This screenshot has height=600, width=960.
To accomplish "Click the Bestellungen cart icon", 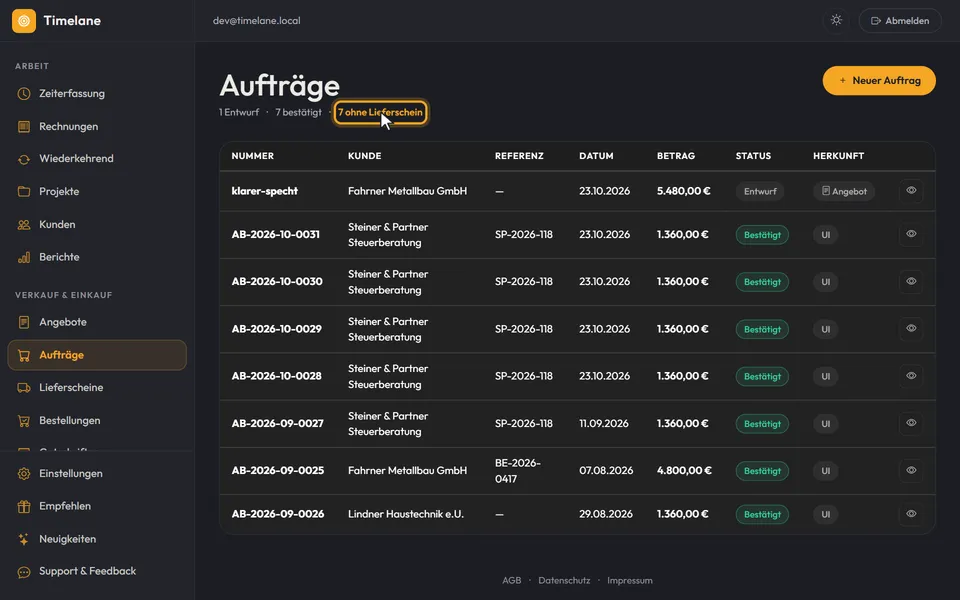I will [x=24, y=421].
